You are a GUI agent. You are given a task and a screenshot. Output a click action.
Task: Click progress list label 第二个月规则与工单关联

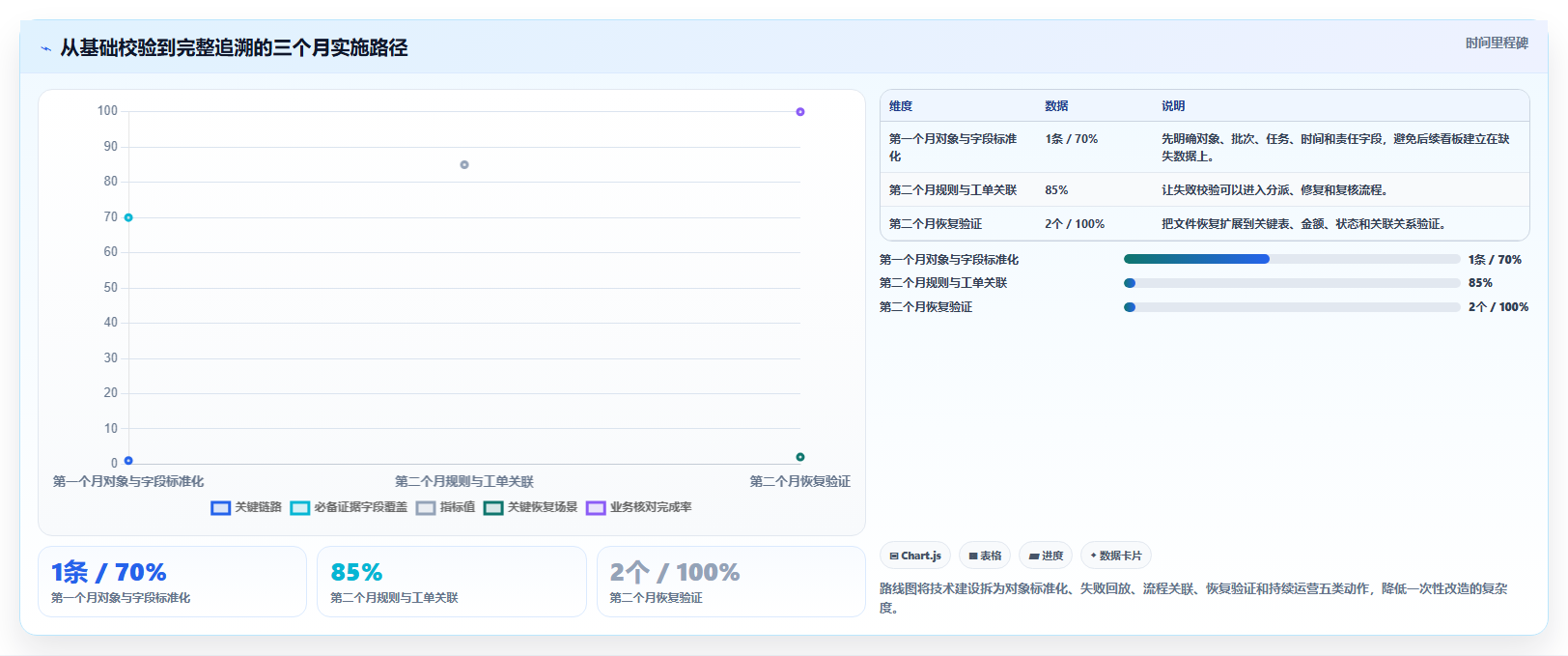[943, 283]
